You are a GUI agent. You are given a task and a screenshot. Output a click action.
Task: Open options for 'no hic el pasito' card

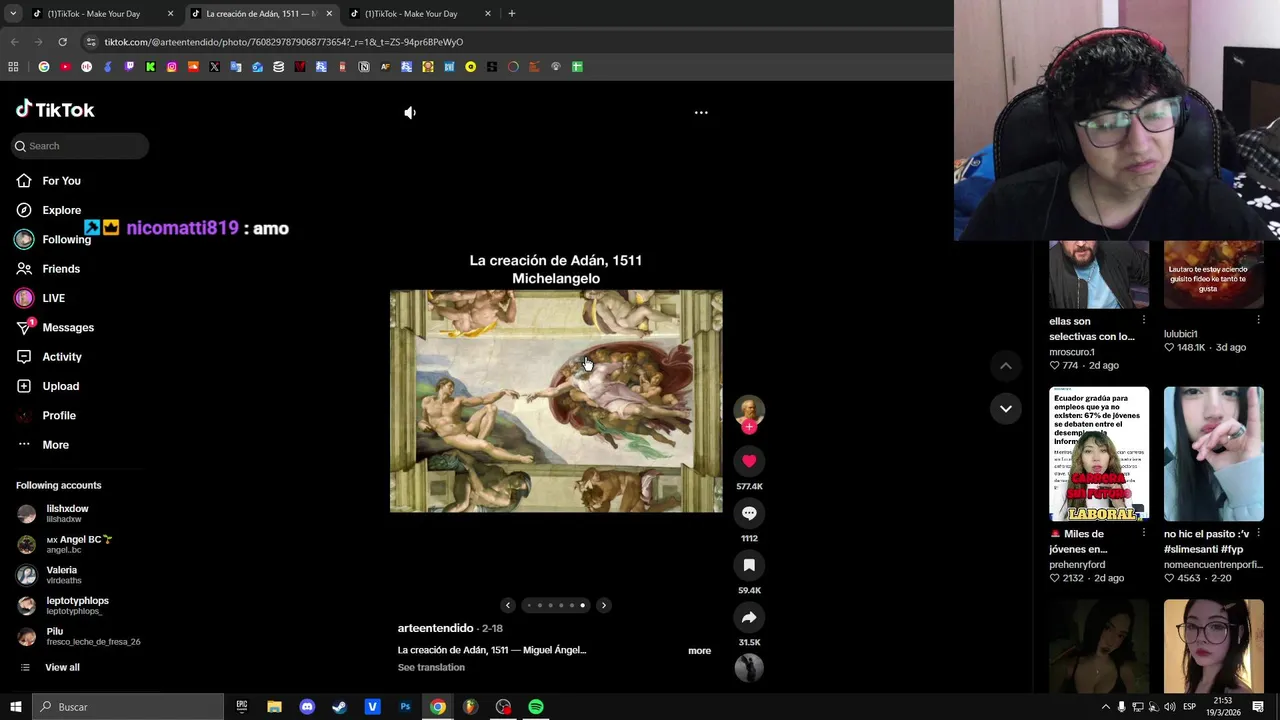[1258, 533]
